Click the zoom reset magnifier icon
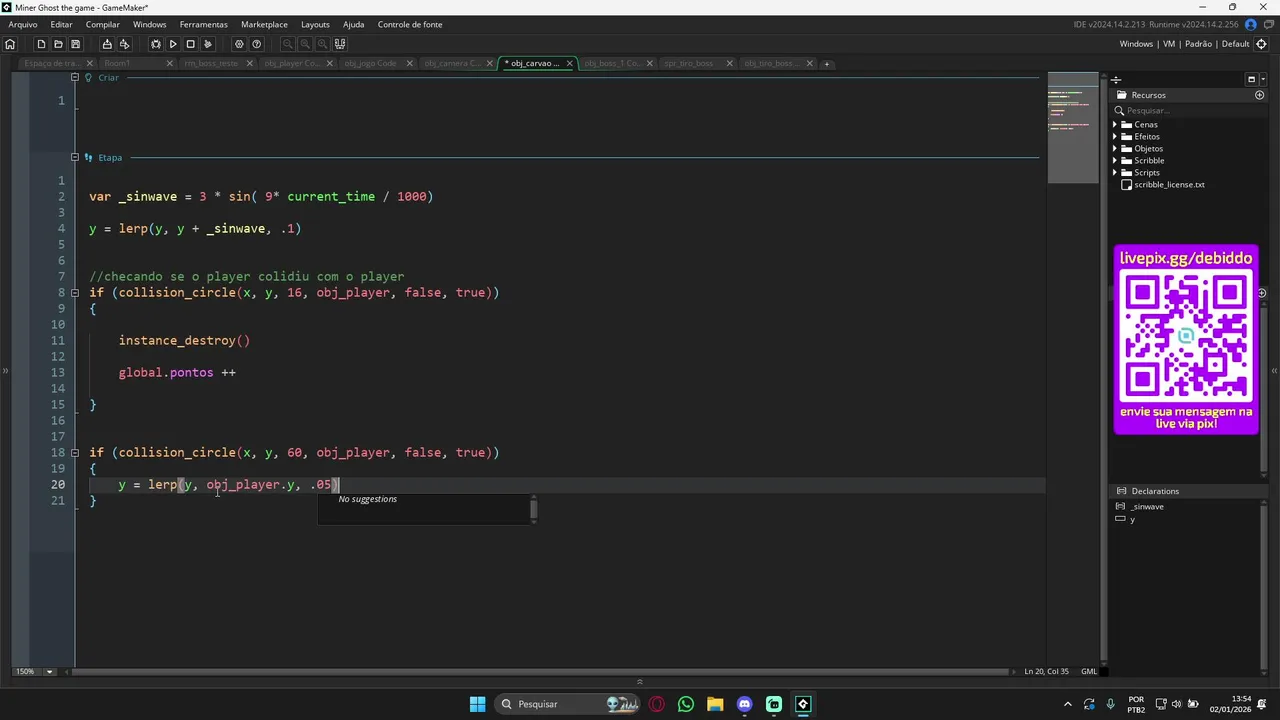The height and width of the screenshot is (720, 1280). 305,44
